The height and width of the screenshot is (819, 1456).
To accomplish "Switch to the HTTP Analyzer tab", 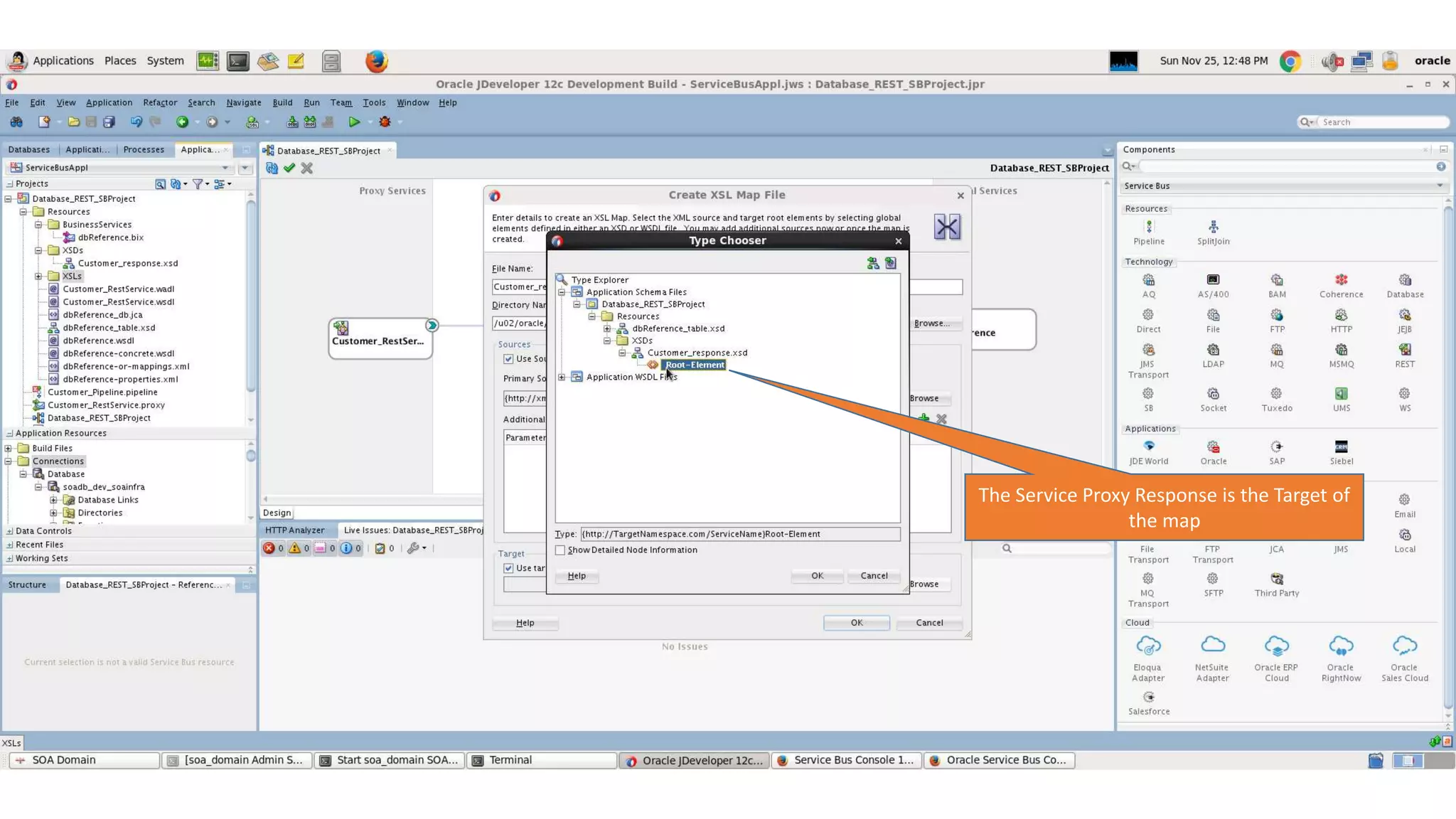I will [295, 530].
